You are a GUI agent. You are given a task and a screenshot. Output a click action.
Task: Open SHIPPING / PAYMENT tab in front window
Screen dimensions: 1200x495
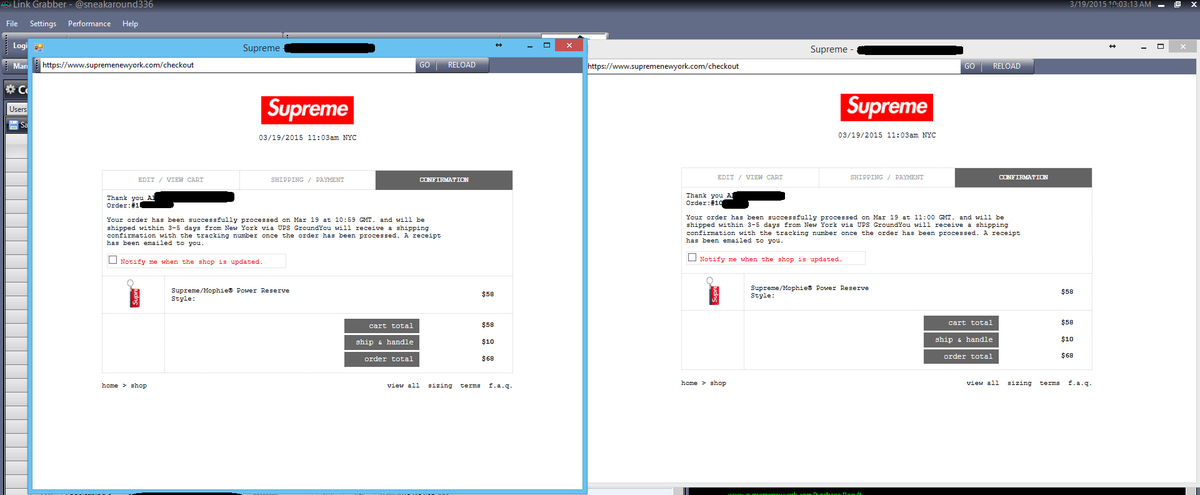click(307, 180)
